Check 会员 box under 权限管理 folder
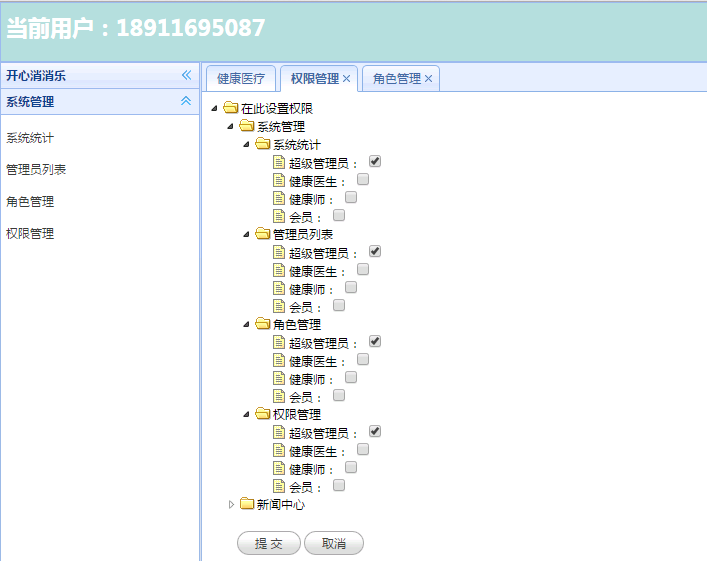Viewport: 707px width, 561px height. (x=339, y=485)
